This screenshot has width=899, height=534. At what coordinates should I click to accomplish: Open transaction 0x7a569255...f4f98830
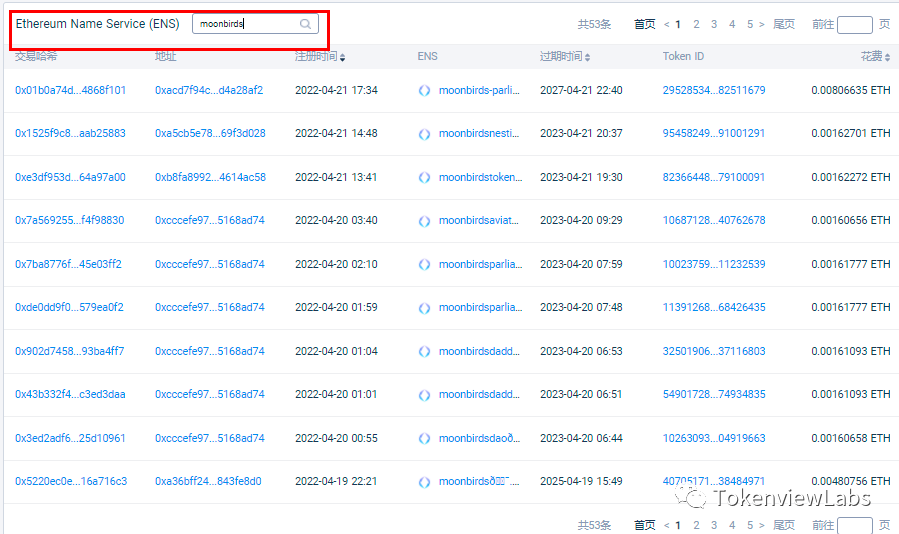[69, 220]
